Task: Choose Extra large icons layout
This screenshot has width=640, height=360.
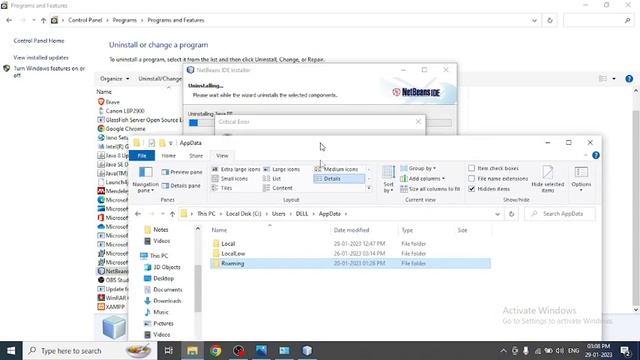Action: click(x=236, y=169)
